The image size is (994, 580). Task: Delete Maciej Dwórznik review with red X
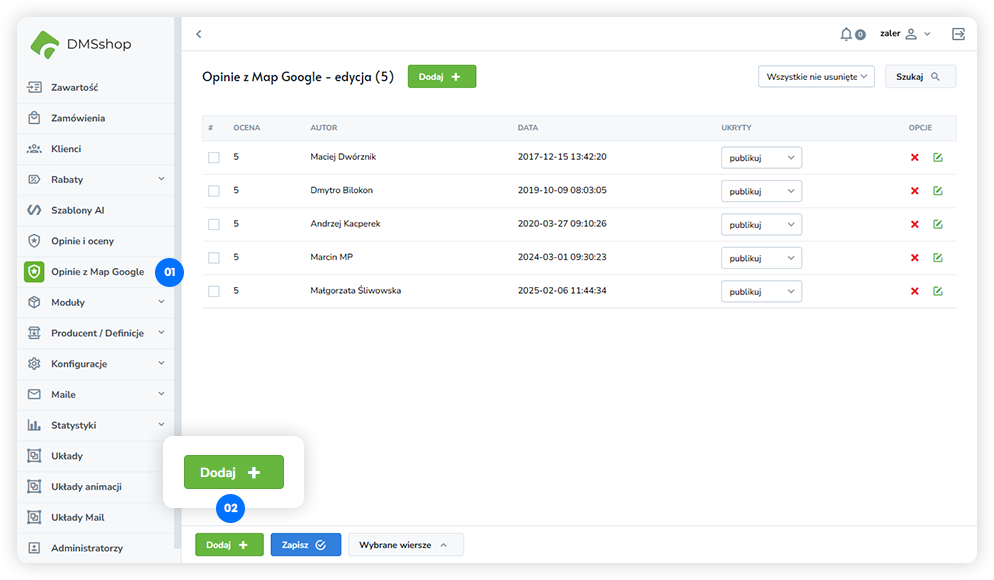(914, 158)
